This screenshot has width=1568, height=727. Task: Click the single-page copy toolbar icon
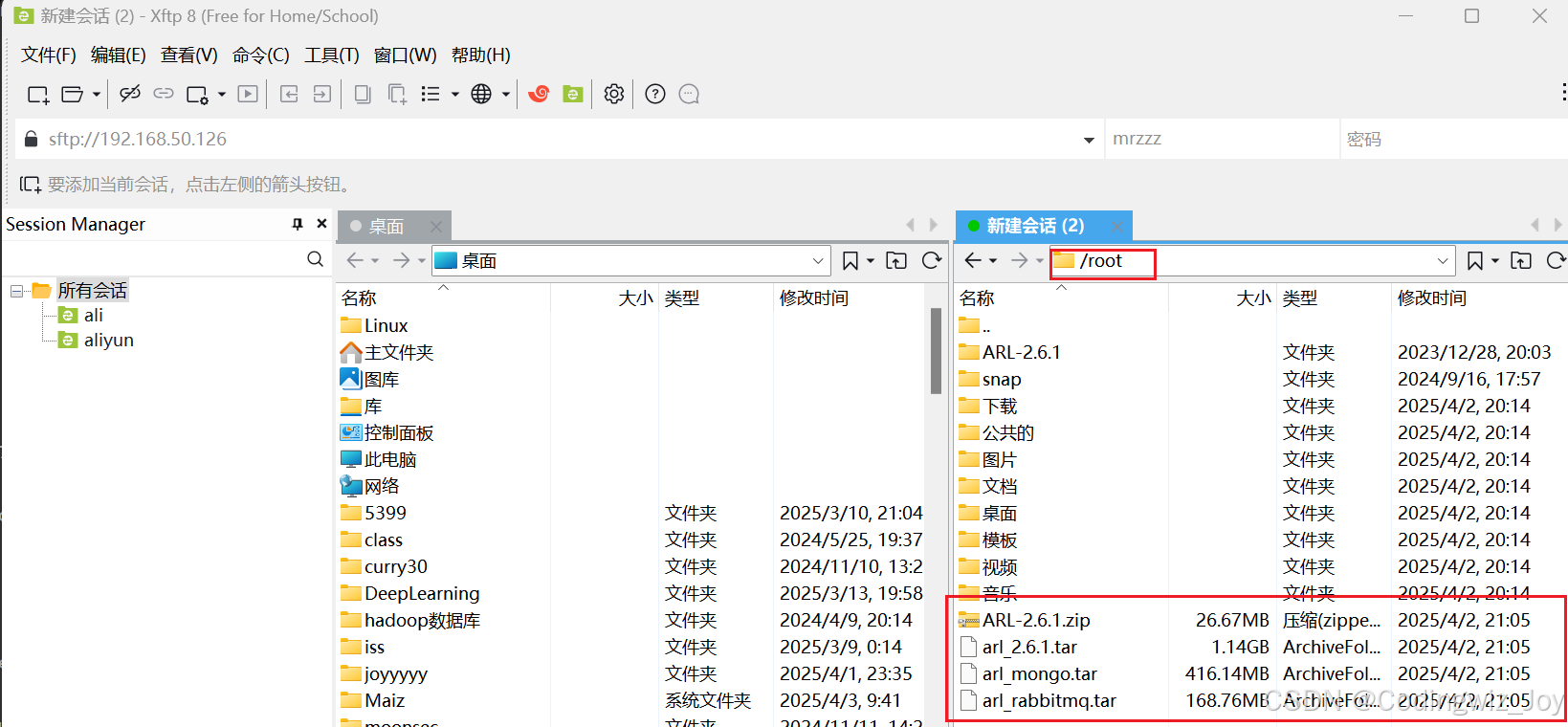pyautogui.click(x=363, y=94)
